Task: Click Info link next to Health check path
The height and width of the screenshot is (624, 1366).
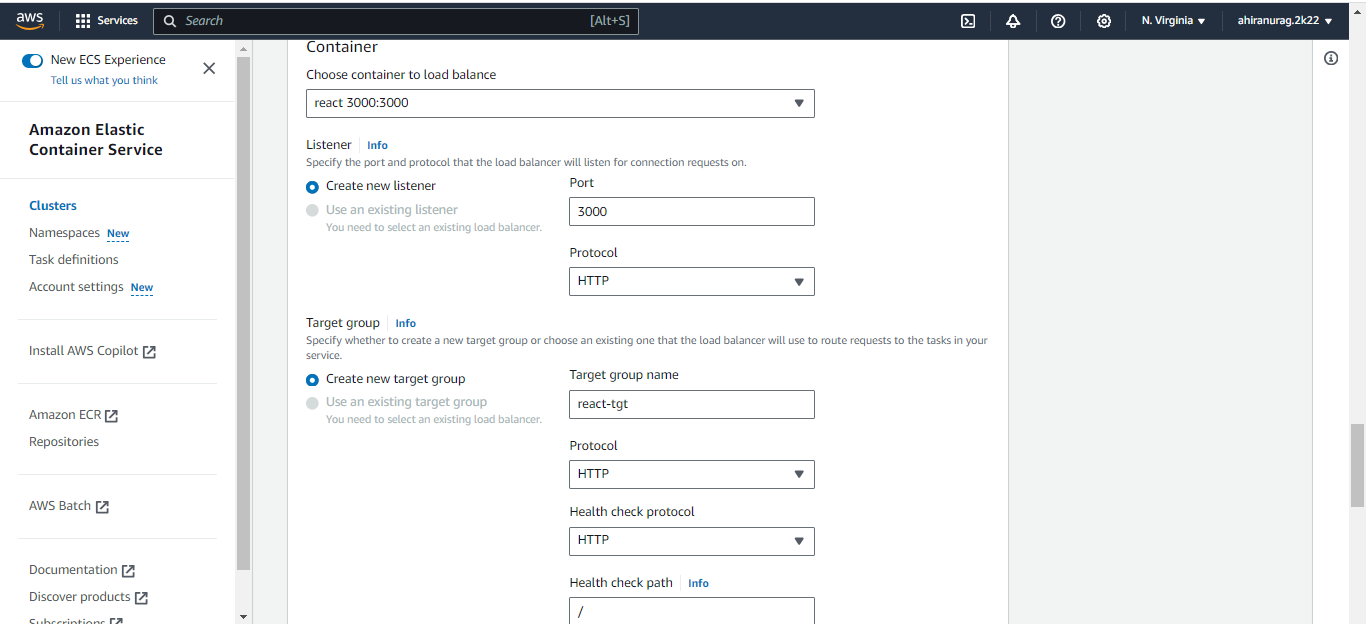Action: (698, 584)
